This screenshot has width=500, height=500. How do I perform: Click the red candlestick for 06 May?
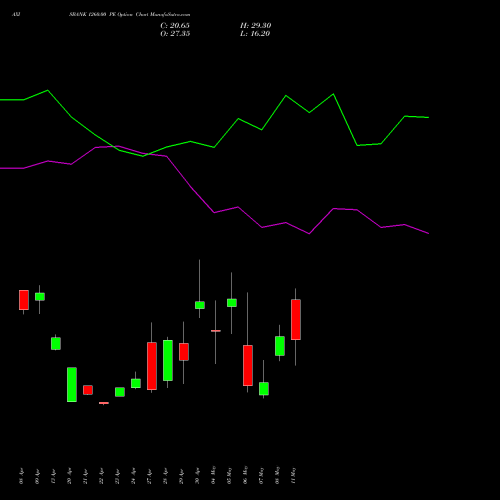click(x=248, y=365)
